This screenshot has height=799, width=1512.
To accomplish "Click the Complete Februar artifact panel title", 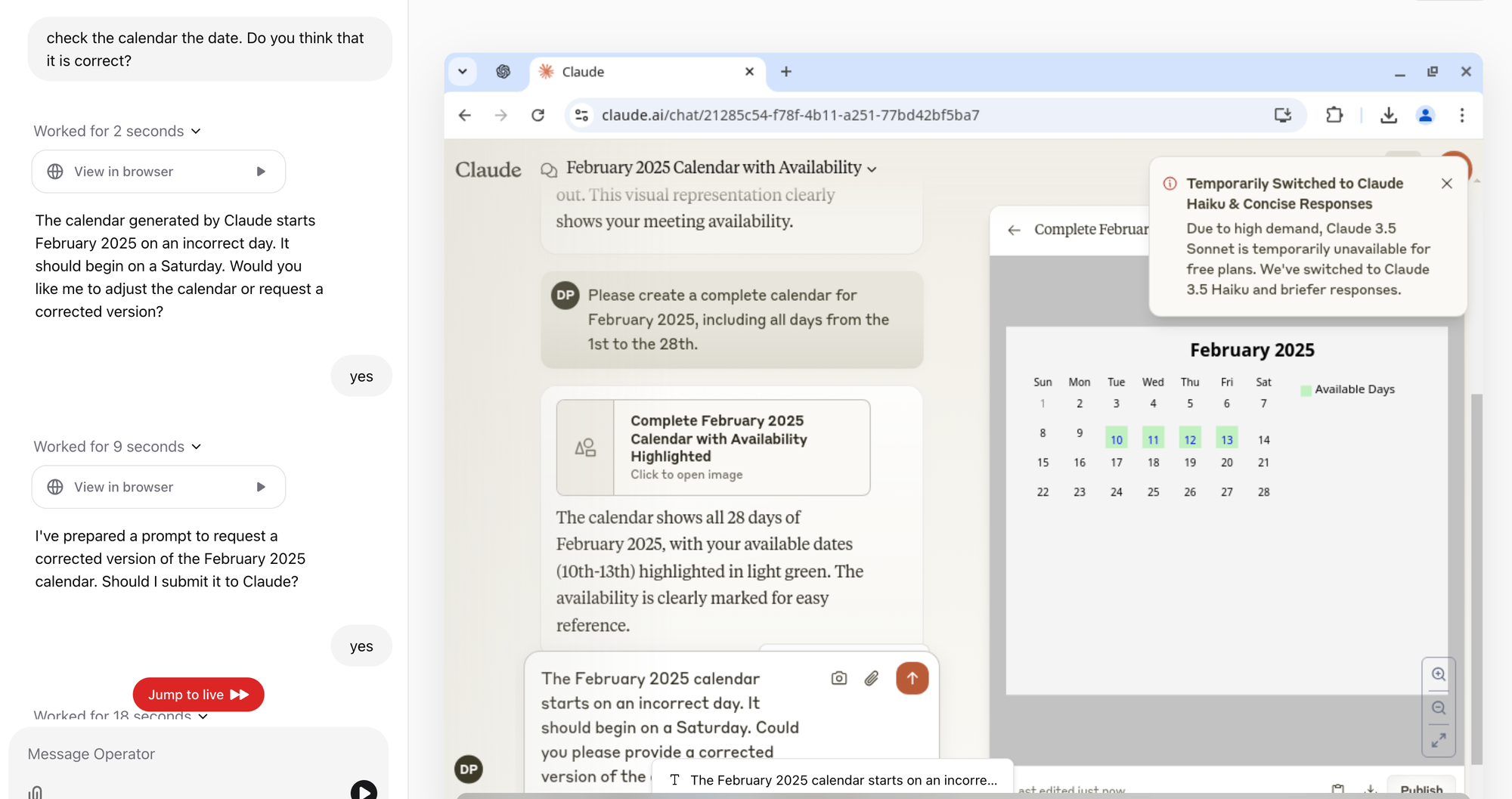I will (1091, 230).
